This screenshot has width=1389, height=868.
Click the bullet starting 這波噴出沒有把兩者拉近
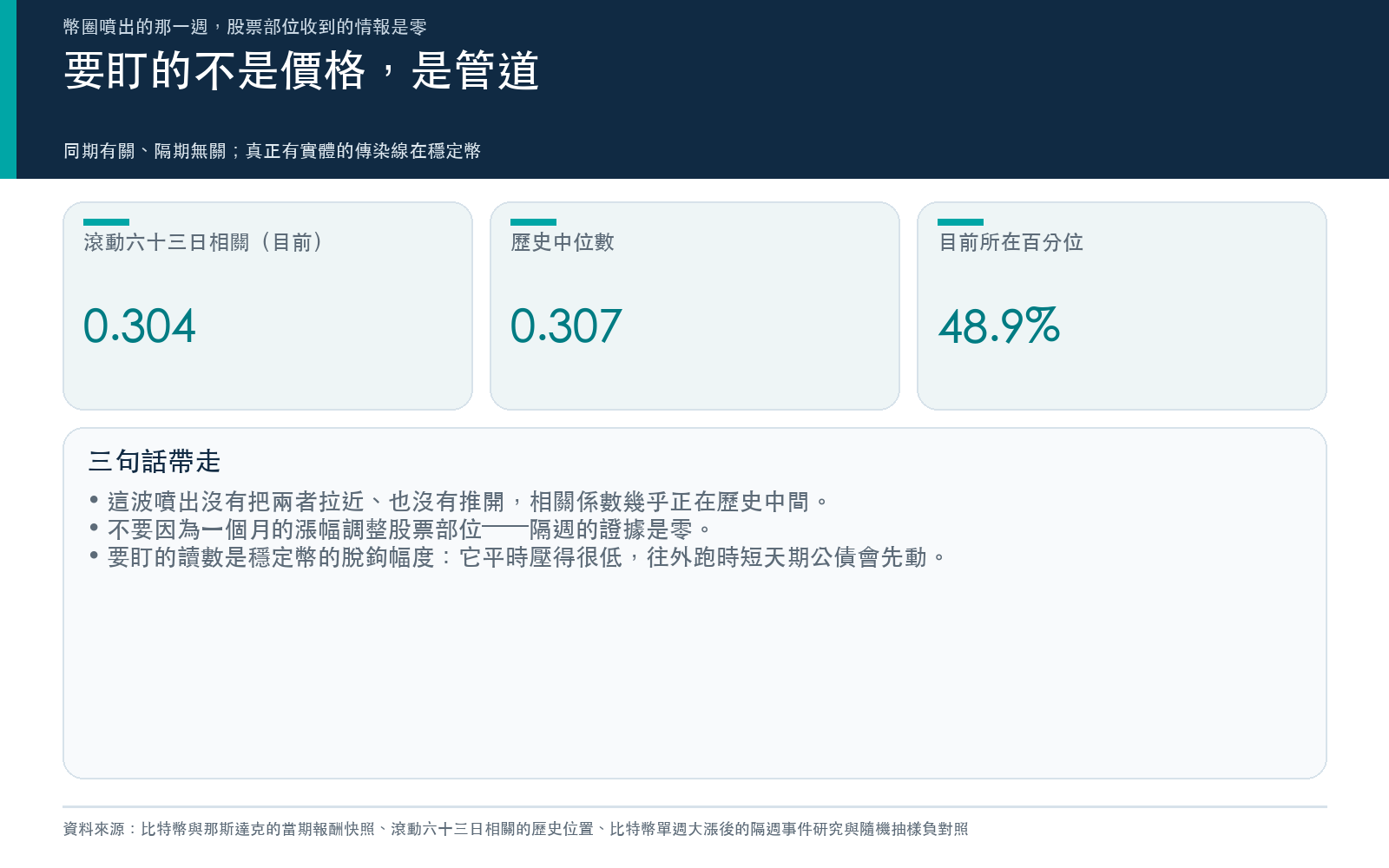click(459, 502)
